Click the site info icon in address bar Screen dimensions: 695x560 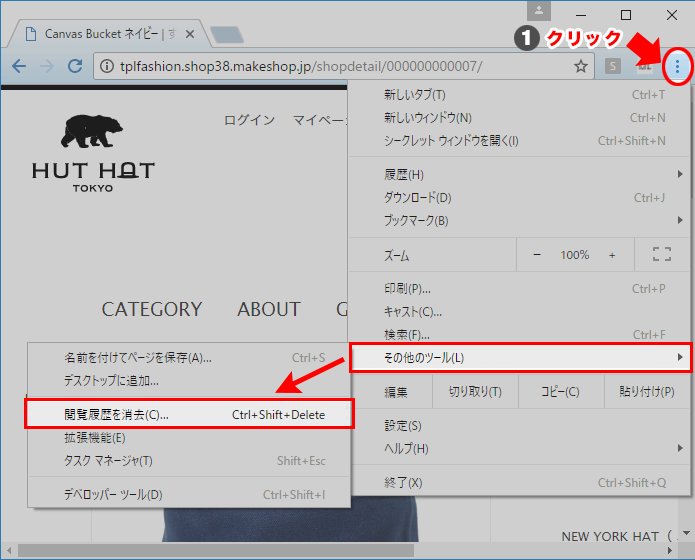[x=106, y=67]
